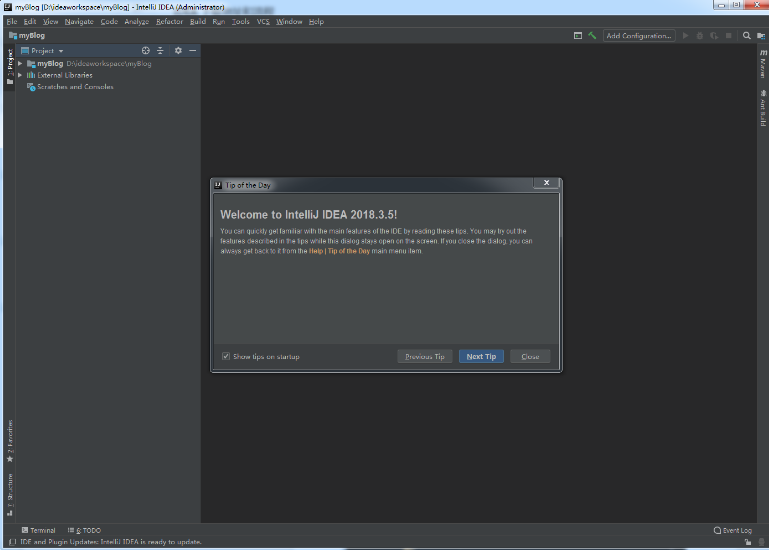Open the Code menu
Viewport: 769px width, 550px height.
click(109, 22)
